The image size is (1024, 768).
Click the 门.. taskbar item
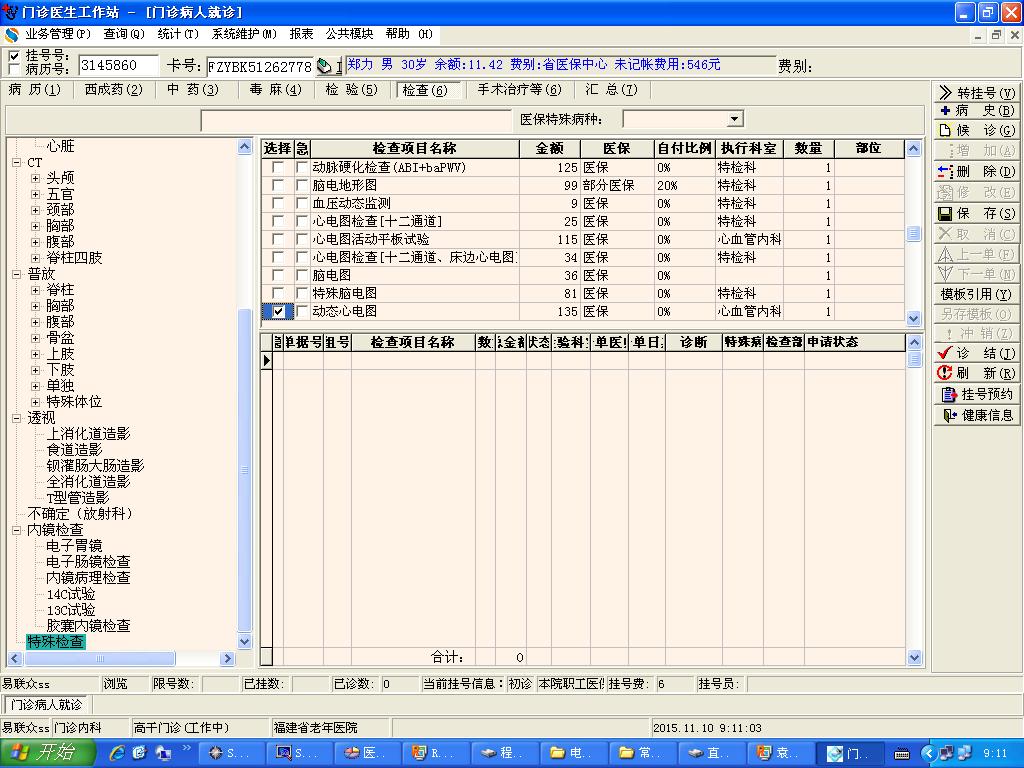coord(851,753)
